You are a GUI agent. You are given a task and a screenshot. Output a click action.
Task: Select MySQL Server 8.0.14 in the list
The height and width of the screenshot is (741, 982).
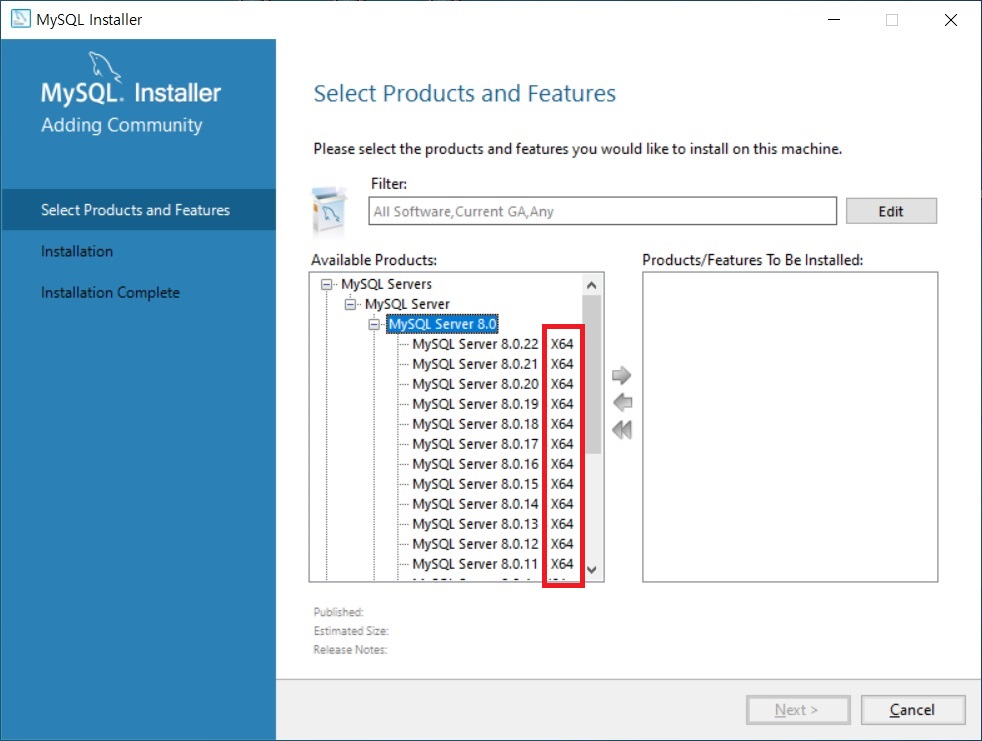[x=492, y=504]
